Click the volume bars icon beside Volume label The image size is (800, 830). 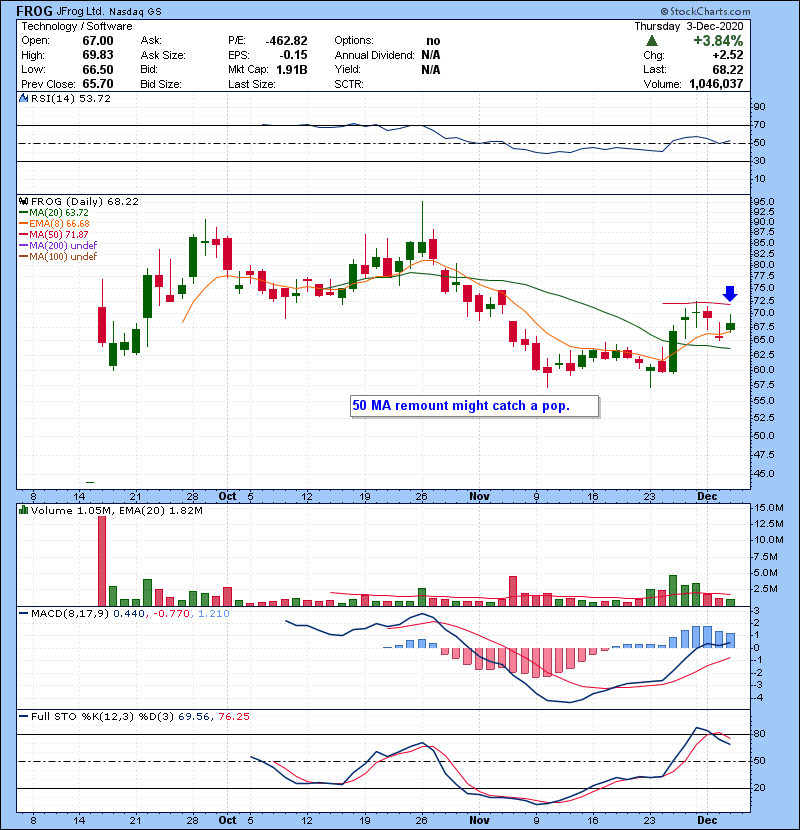(24, 510)
